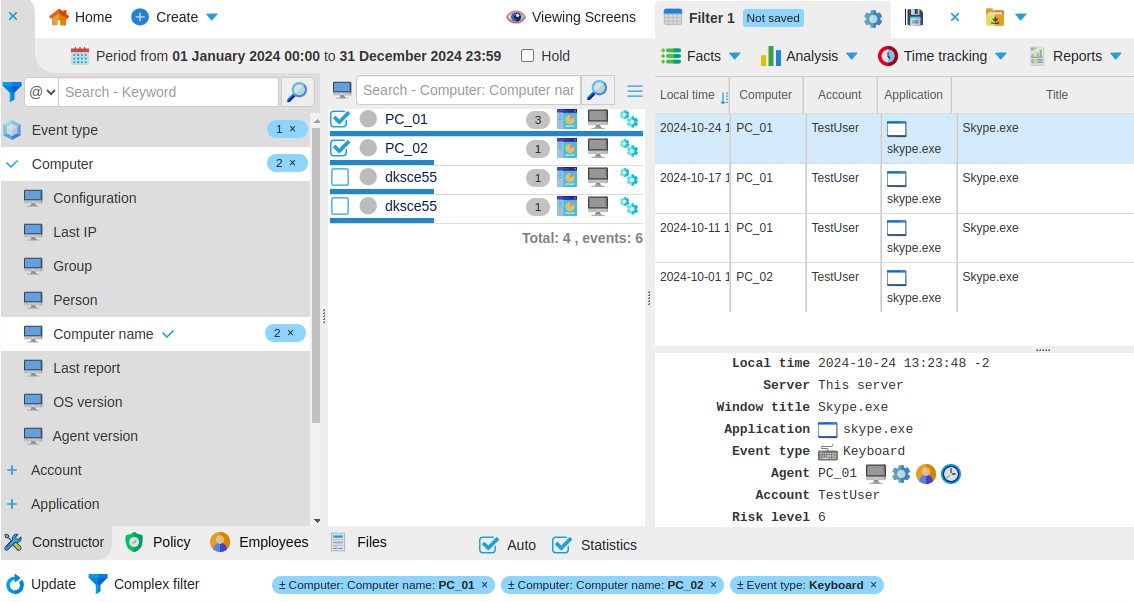
Task: Click the Update button
Action: [x=41, y=584]
